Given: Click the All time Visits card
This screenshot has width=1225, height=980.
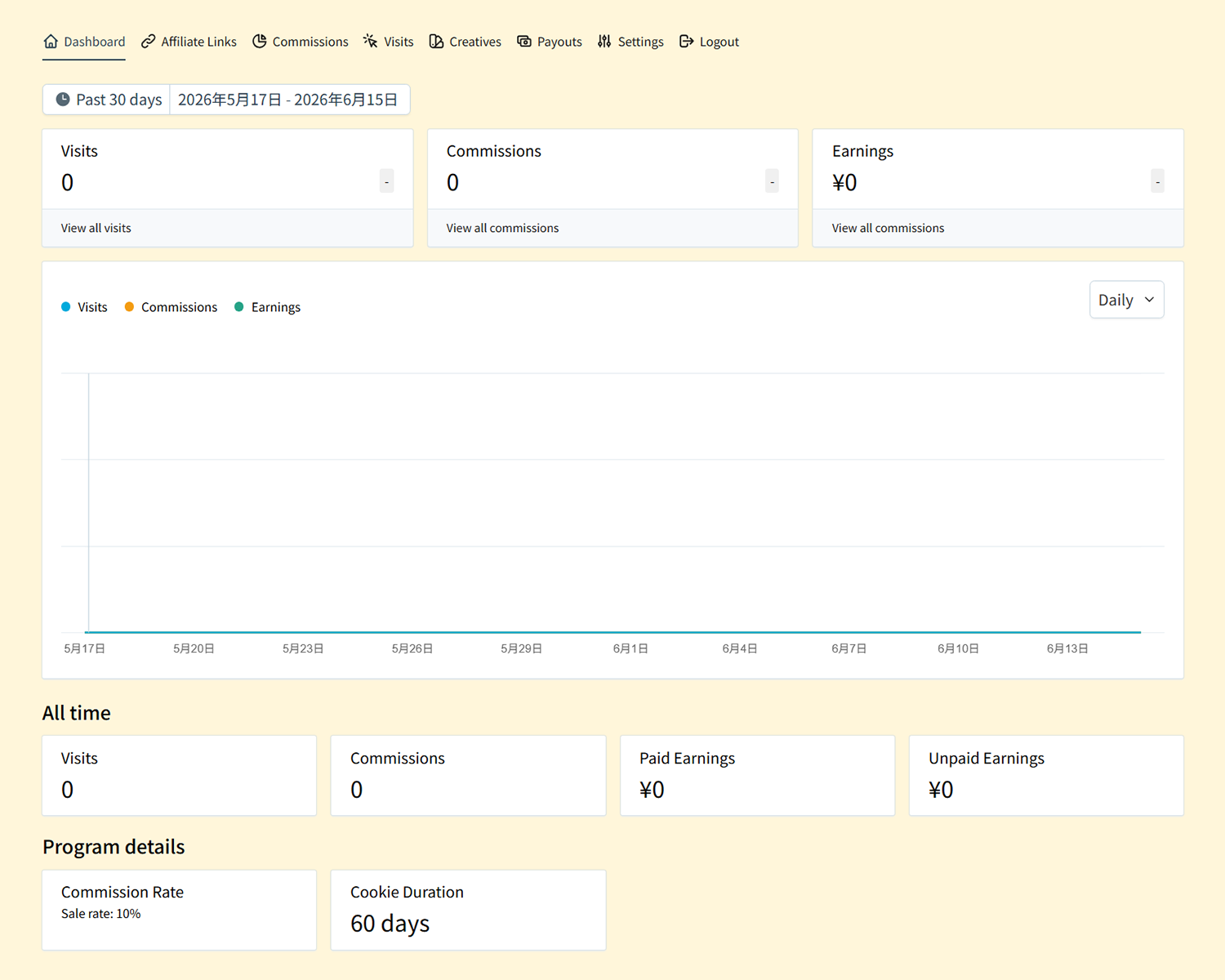Looking at the screenshot, I should click(179, 776).
